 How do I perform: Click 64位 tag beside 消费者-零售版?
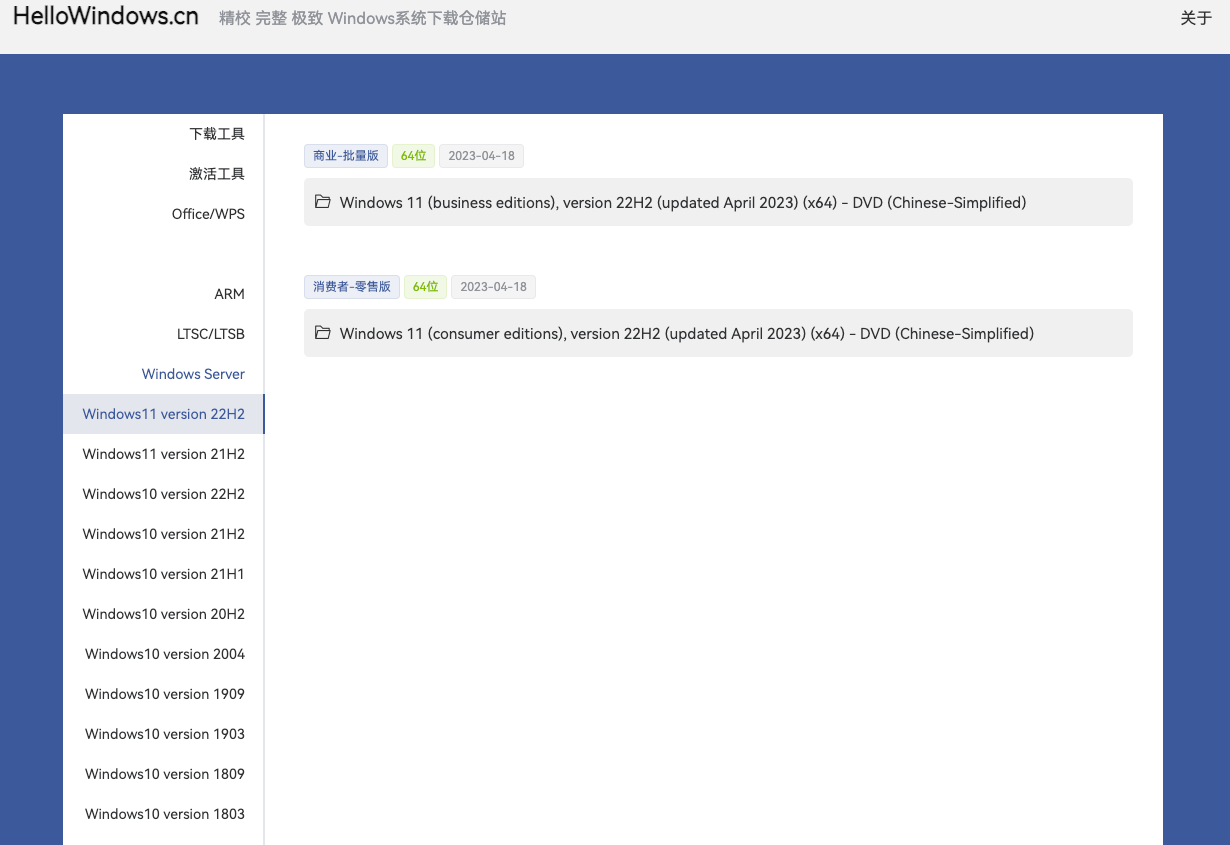[425, 287]
